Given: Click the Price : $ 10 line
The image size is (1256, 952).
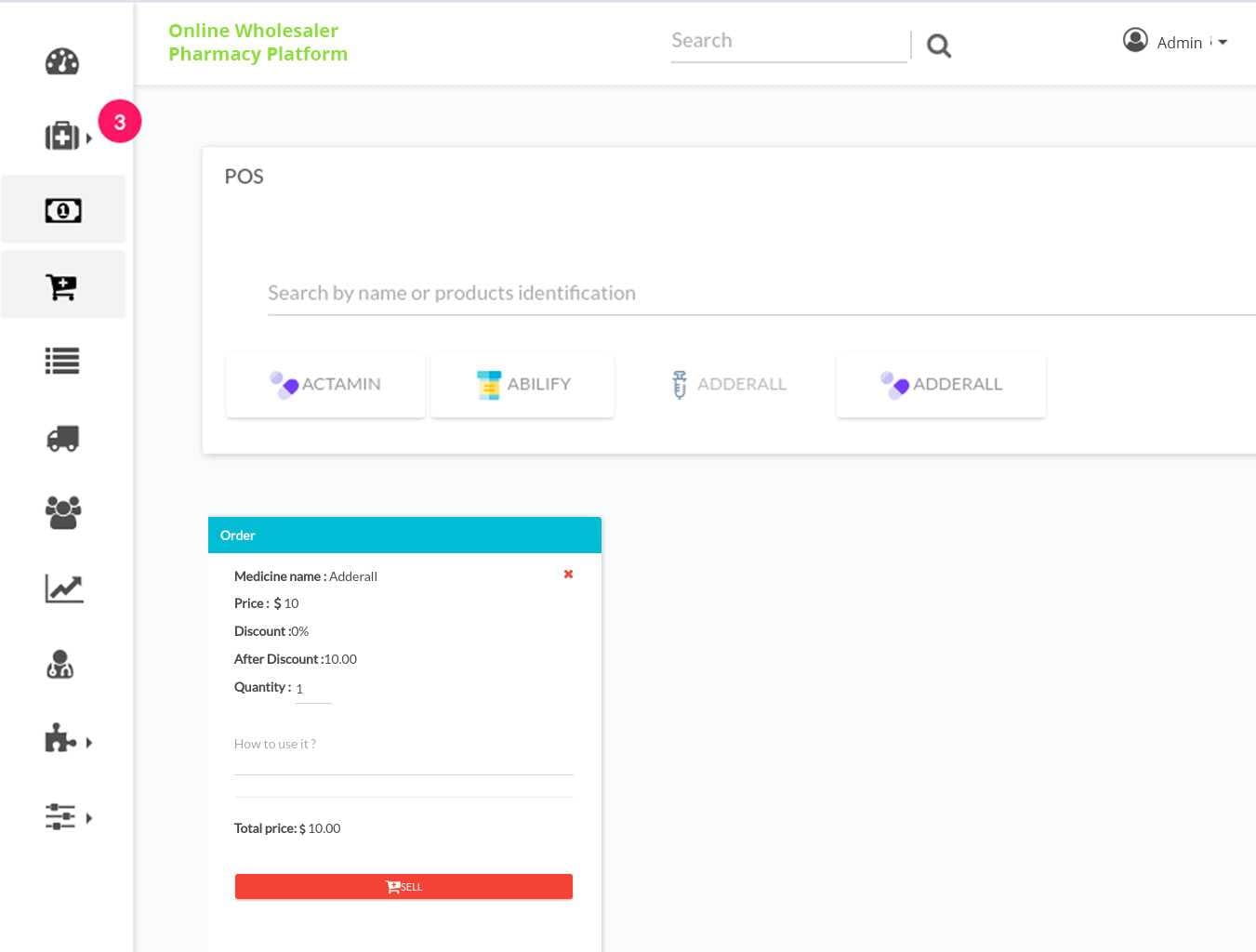Looking at the screenshot, I should click(x=267, y=603).
